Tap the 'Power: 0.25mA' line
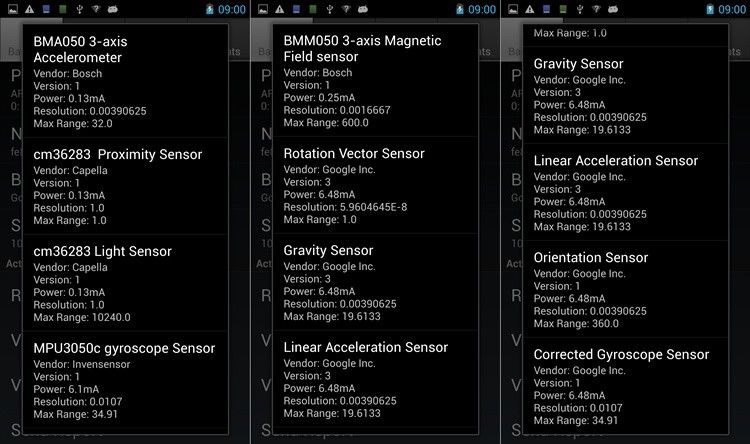Image resolution: width=750 pixels, height=444 pixels. click(x=319, y=98)
